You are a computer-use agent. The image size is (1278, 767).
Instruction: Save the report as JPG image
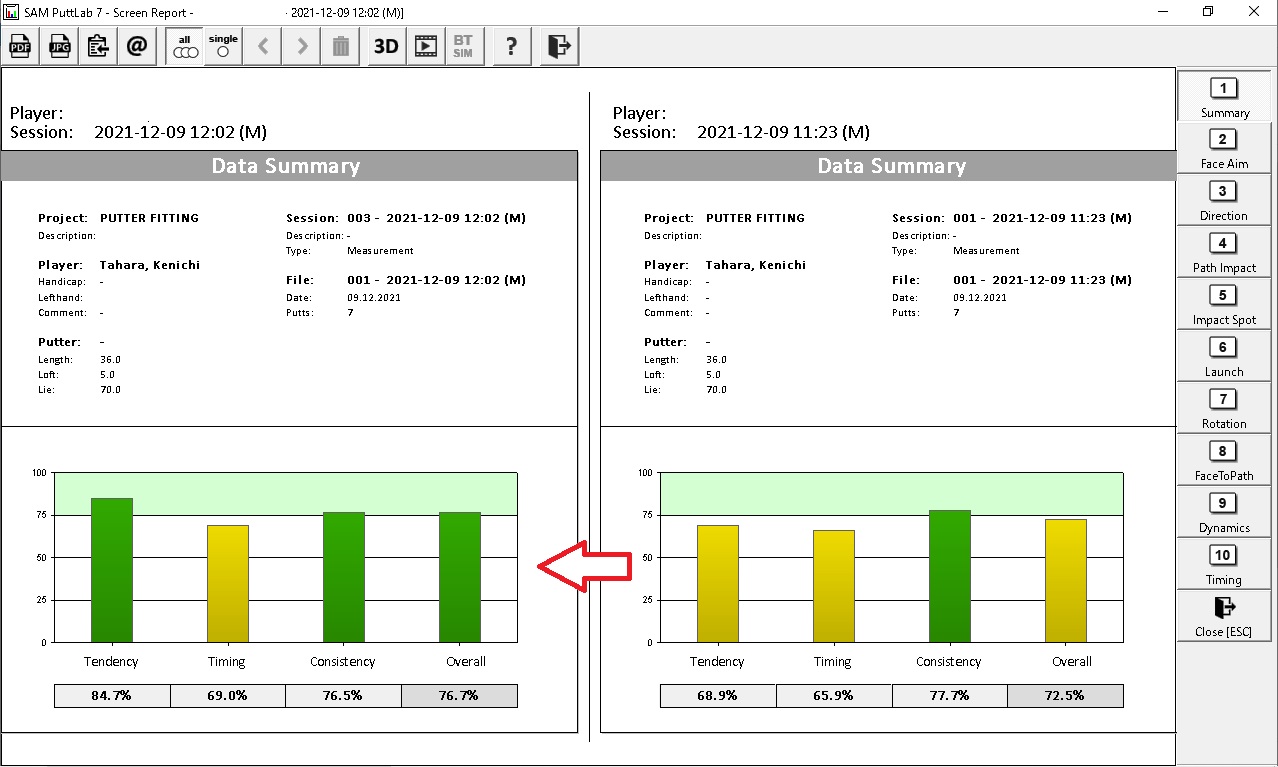59,46
